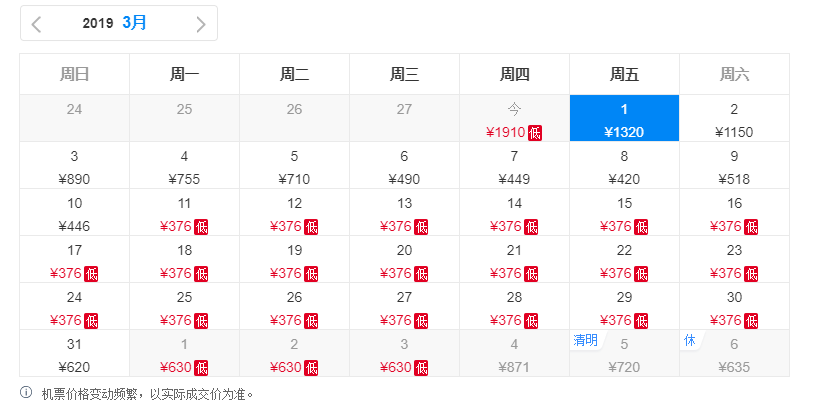
Task: Click the 周三 column header
Action: [404, 74]
